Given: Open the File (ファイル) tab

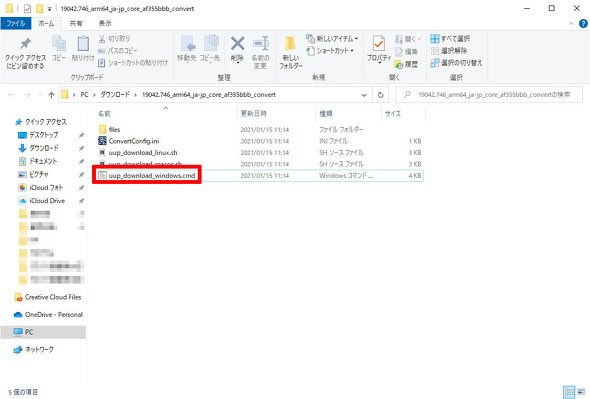Looking at the screenshot, I should (x=15, y=23).
